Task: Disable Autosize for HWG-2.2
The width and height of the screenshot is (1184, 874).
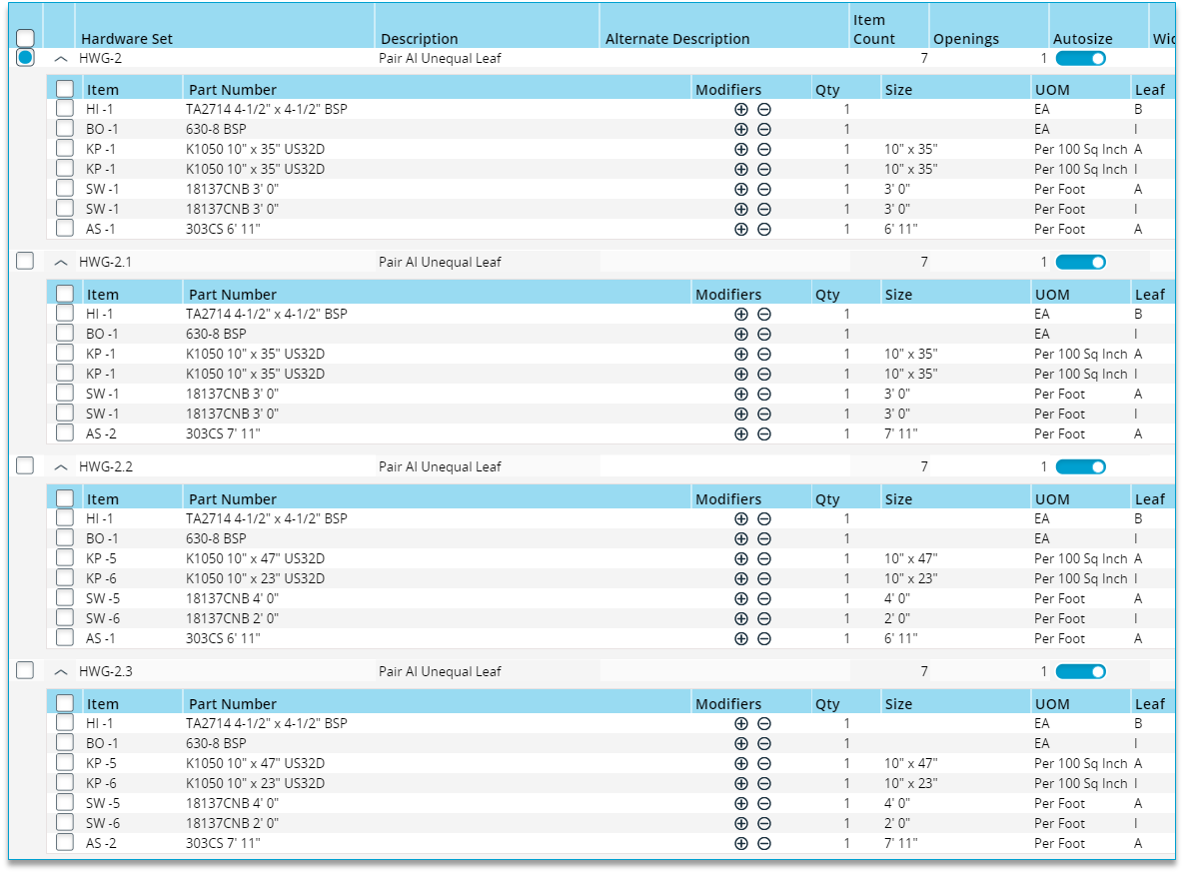Action: click(1080, 466)
